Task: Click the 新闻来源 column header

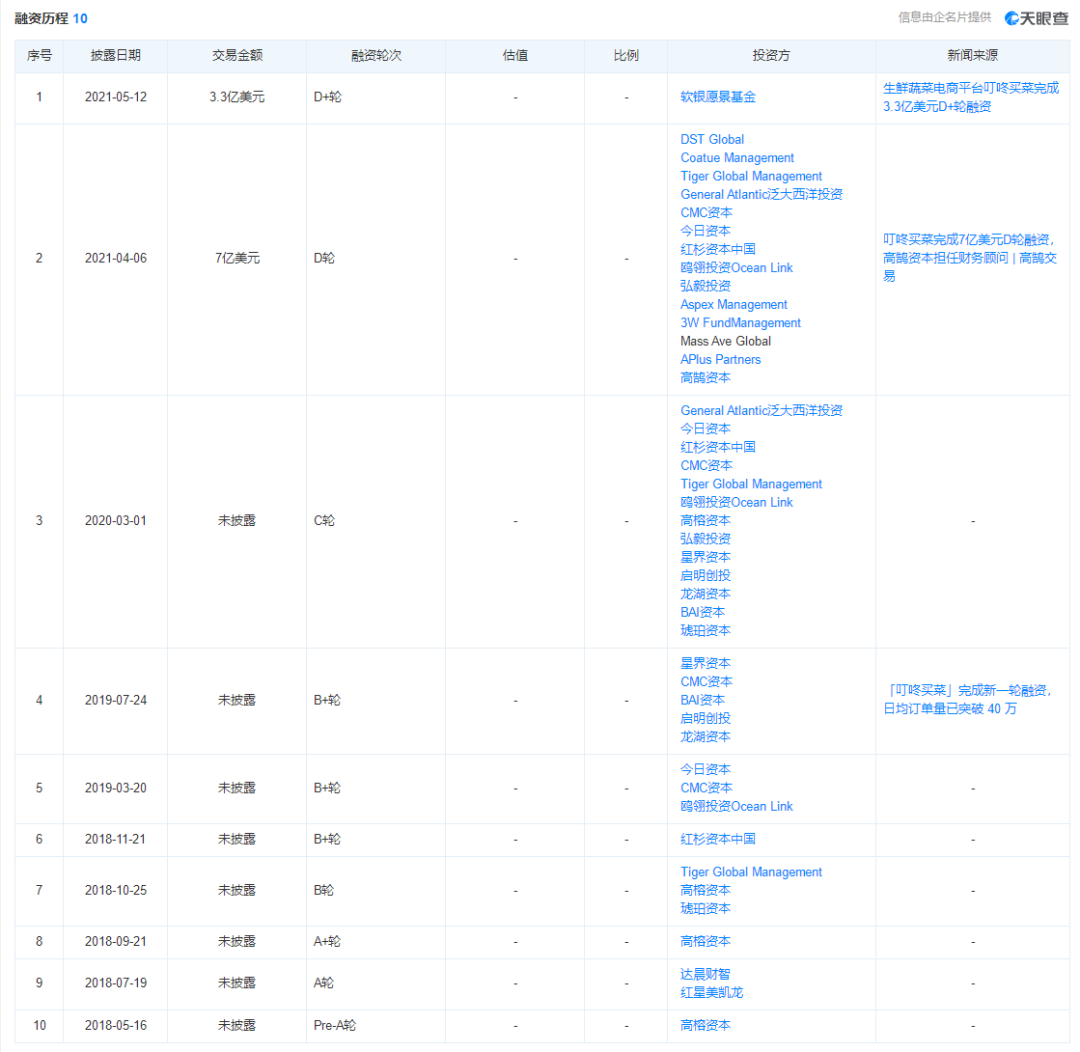Action: point(973,56)
